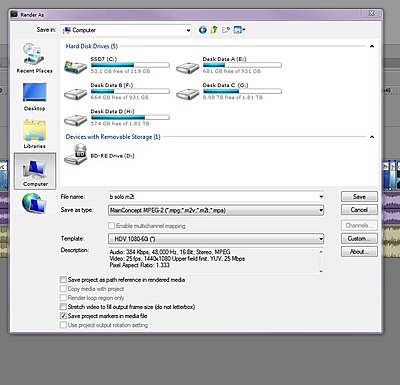400x385 pixels.
Task: Check Render loop region only
Action: (x=63, y=298)
